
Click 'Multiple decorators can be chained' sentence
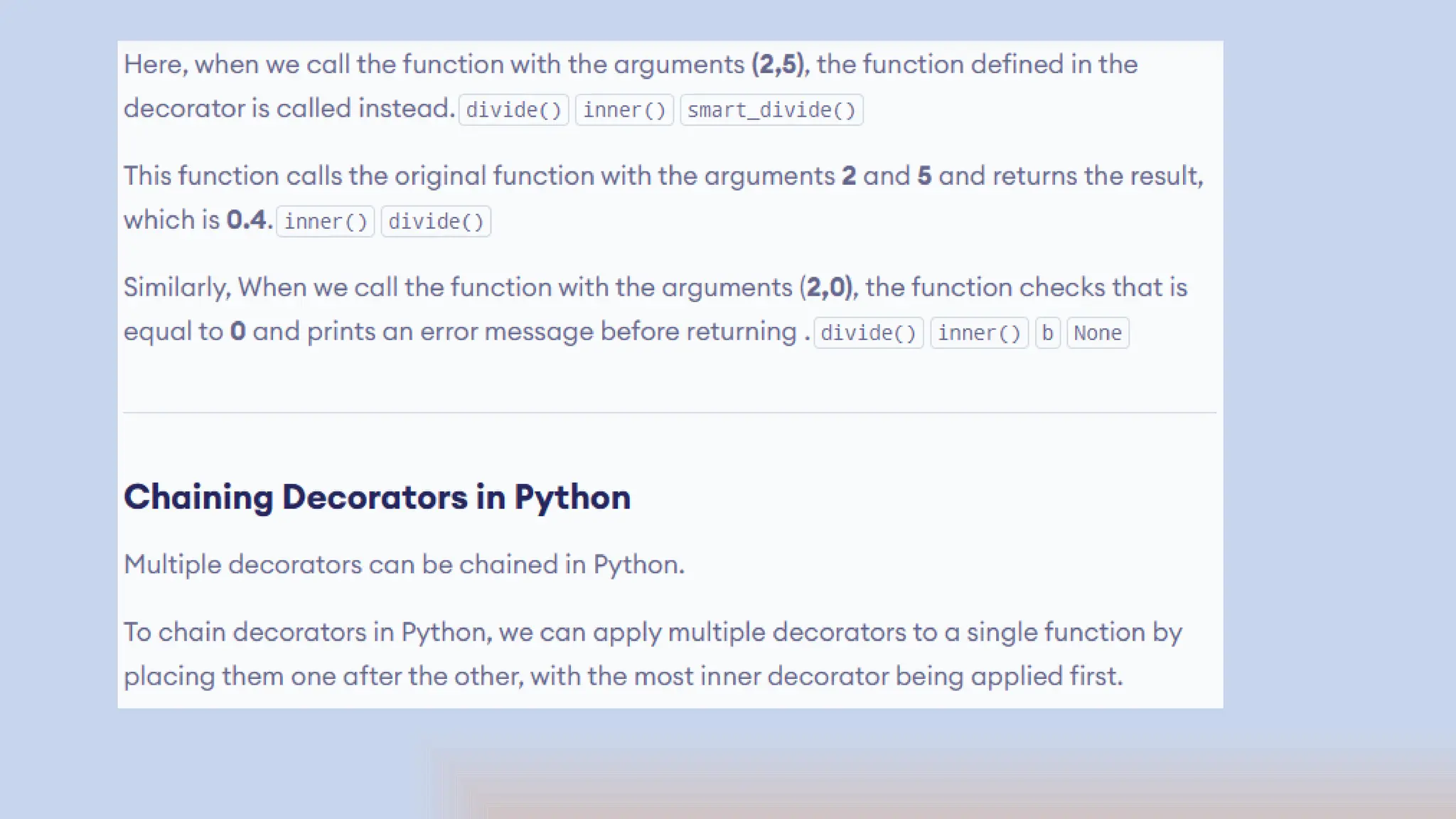pyautogui.click(x=404, y=564)
